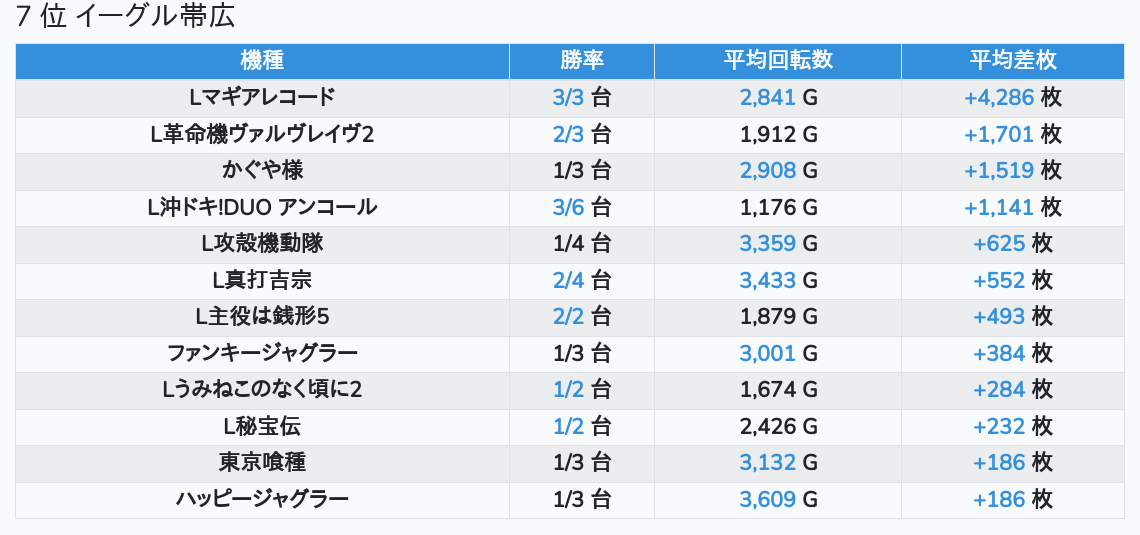
Task: Click the 2,841 G average spins value
Action: click(778, 98)
